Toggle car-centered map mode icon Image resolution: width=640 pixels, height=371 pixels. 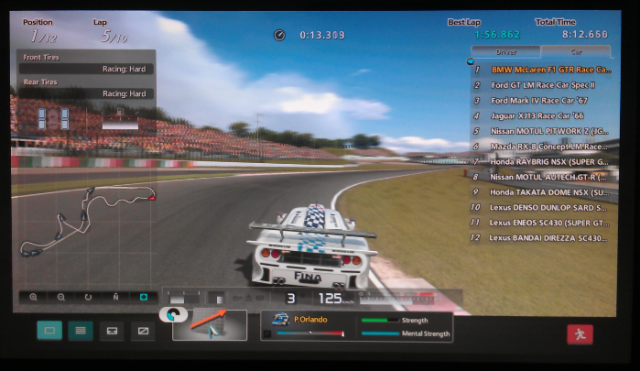[143, 297]
